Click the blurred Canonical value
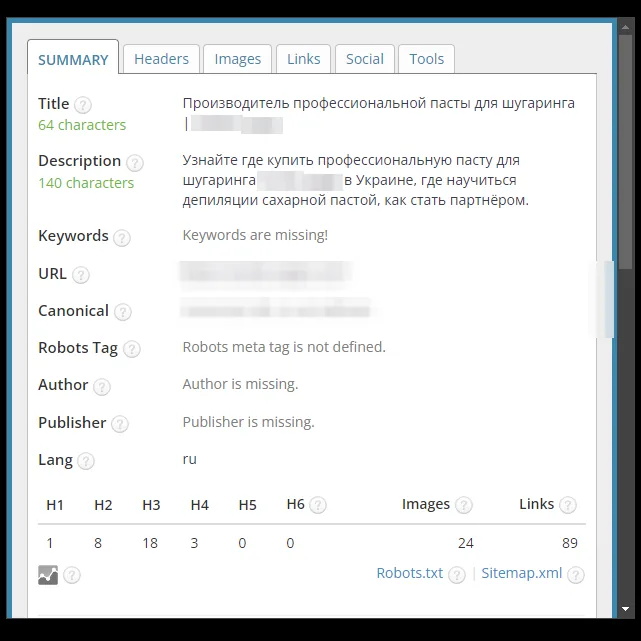The height and width of the screenshot is (641, 641). pos(276,309)
